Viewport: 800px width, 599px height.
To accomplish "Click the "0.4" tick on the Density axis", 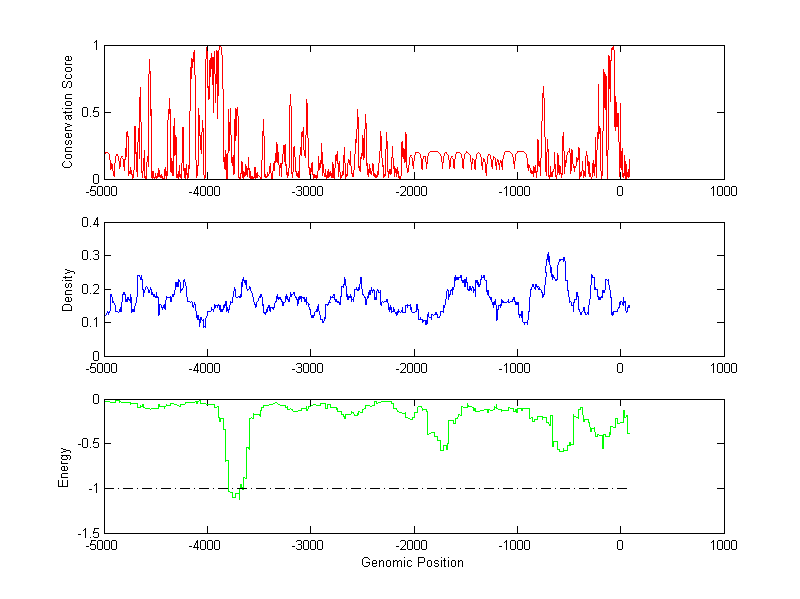I will tap(87, 223).
